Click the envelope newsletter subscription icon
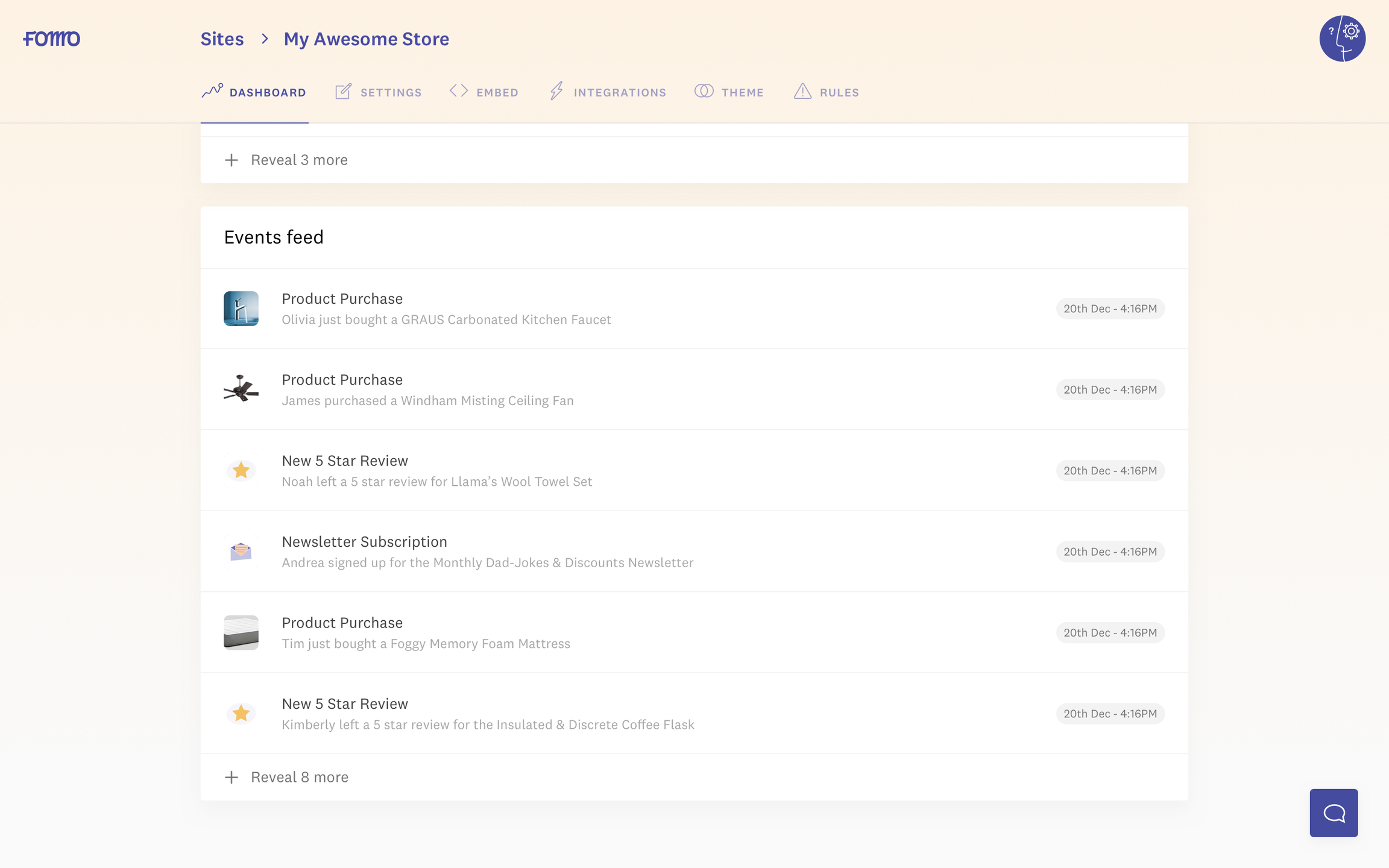This screenshot has width=1389, height=868. coord(241,552)
